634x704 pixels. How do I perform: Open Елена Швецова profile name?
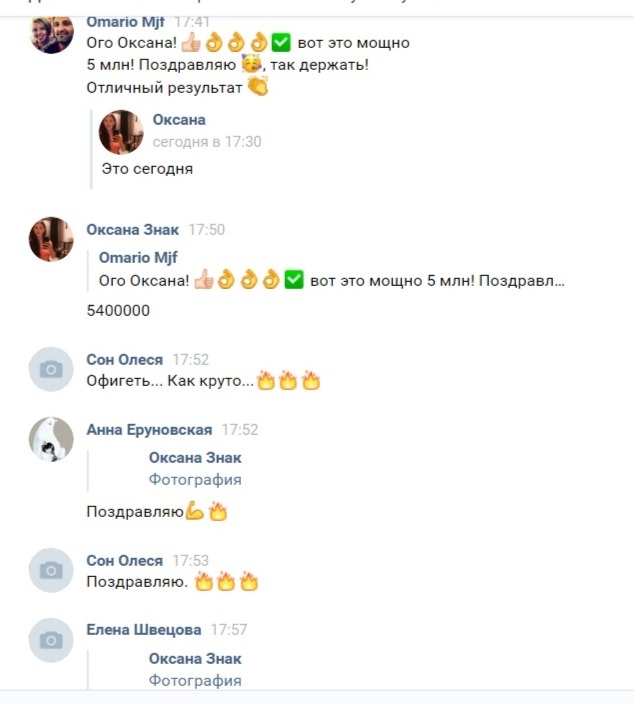pos(144,629)
